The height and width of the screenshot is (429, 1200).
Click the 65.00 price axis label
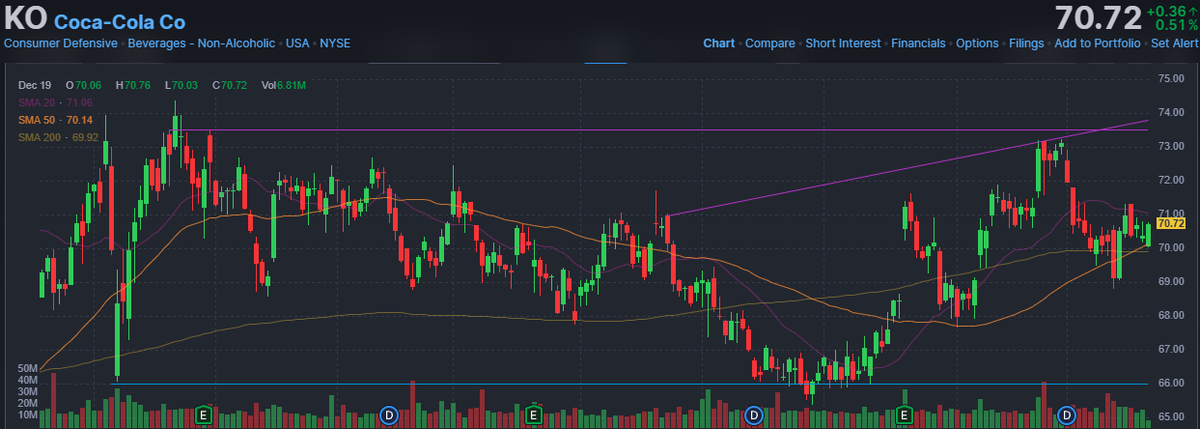click(1171, 416)
